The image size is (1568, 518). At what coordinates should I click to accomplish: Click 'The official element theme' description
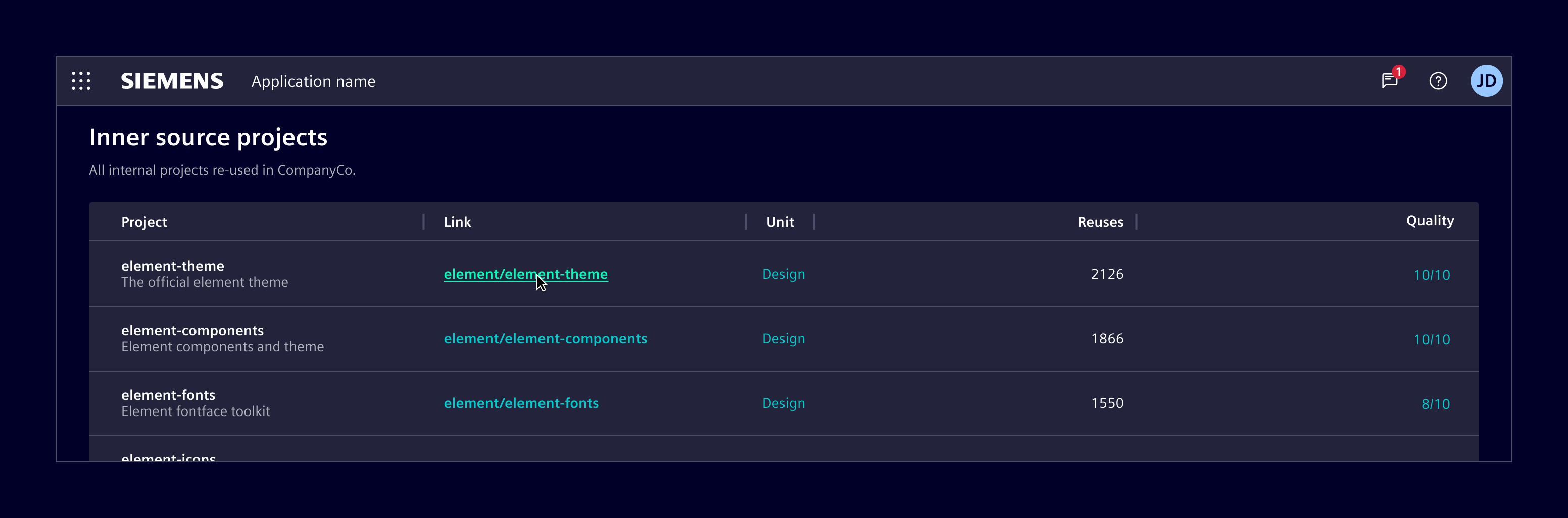[205, 282]
